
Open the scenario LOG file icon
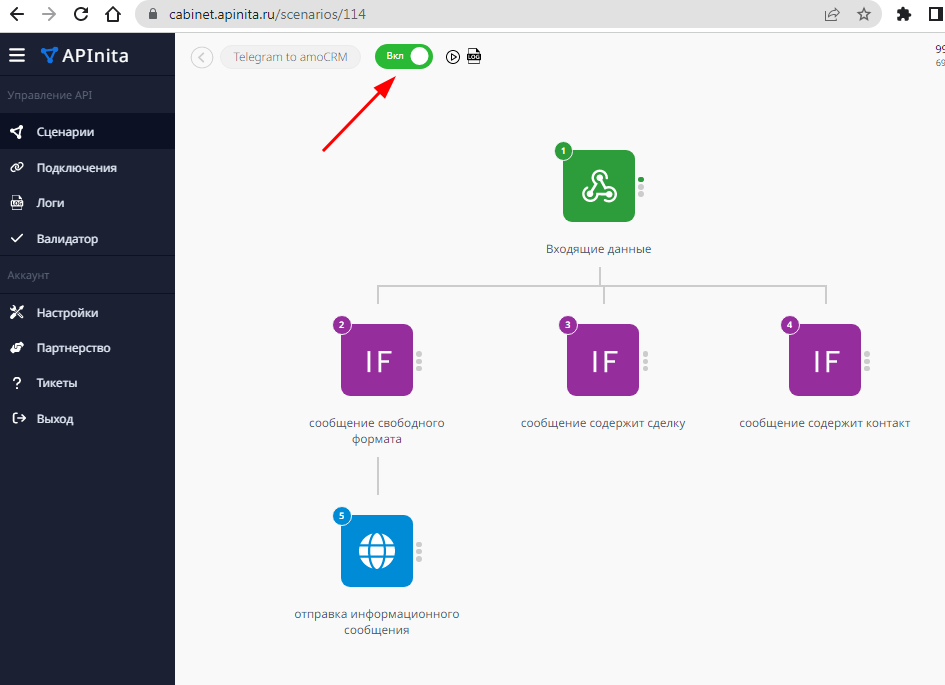click(x=474, y=57)
